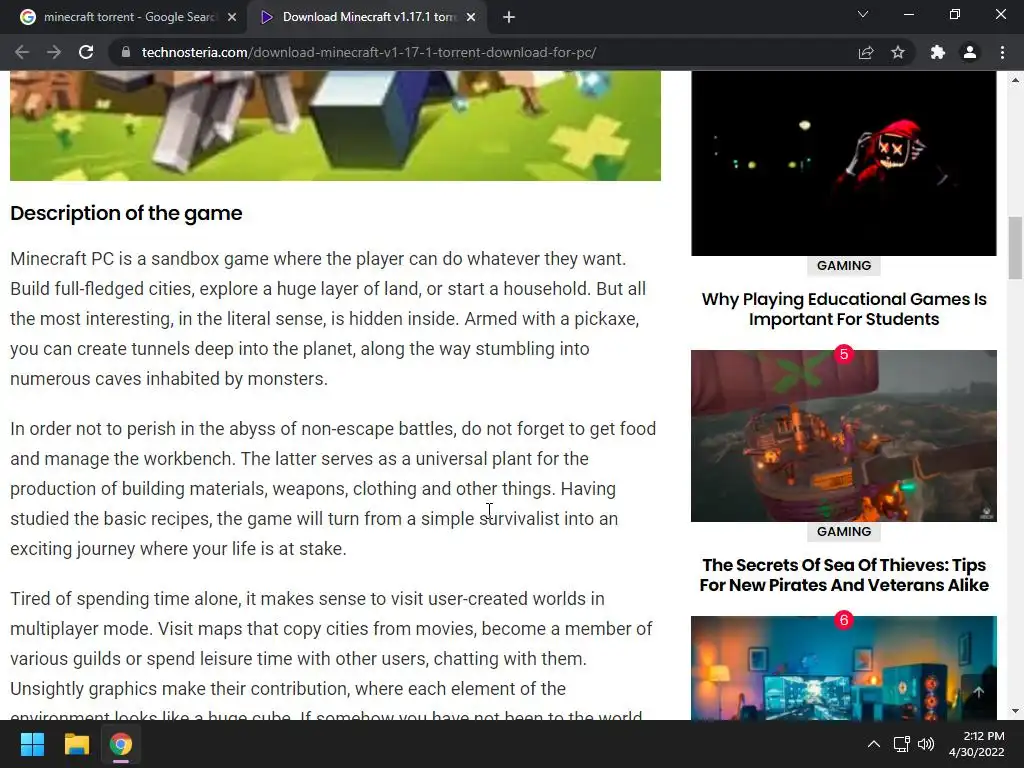Click the page scrollbar up arrow
1024x768 pixels.
tap(1016, 80)
